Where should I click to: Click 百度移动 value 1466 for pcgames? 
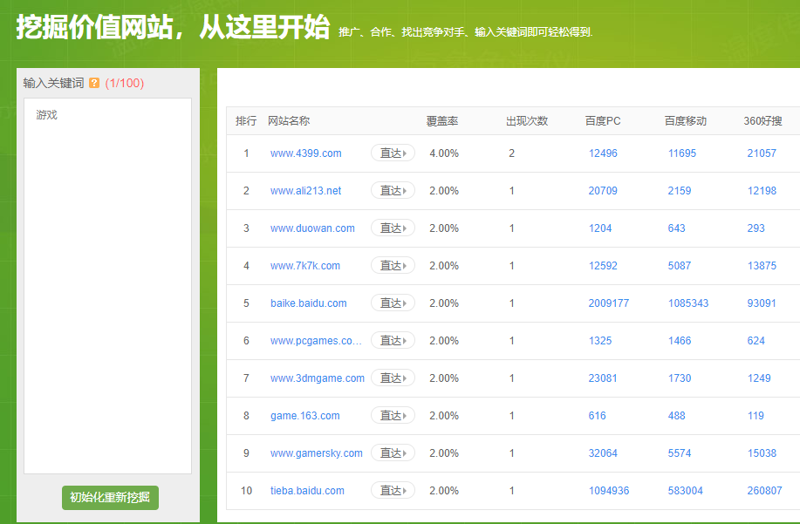[x=680, y=341]
